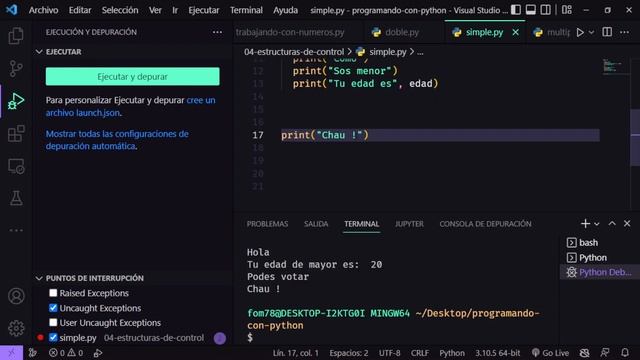Open the Testing flask icon
Viewport: 640px width, 360px height.
point(16,198)
